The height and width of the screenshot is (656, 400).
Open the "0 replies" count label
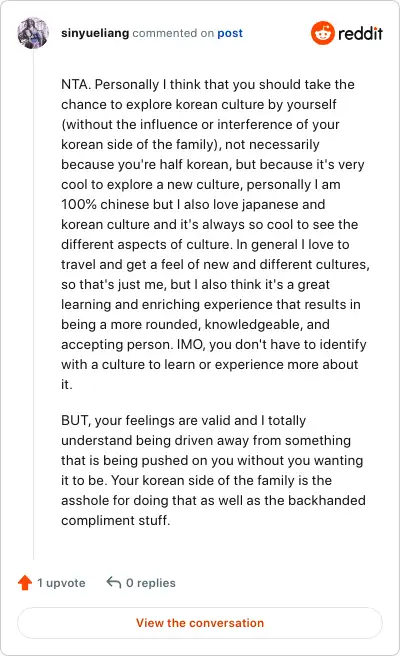[x=151, y=583]
